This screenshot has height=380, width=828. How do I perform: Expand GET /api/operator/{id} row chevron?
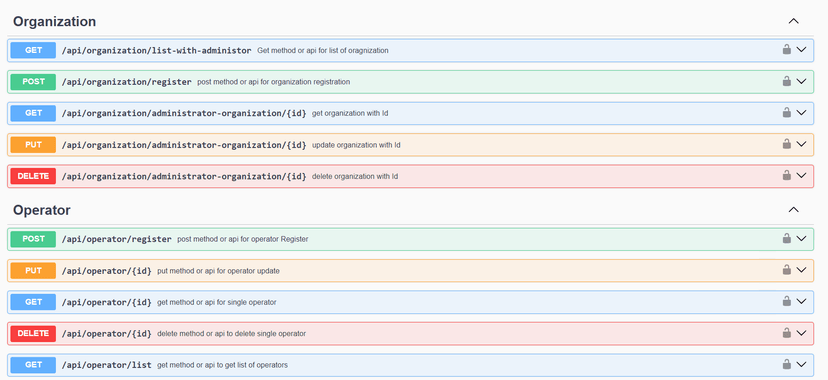(801, 301)
